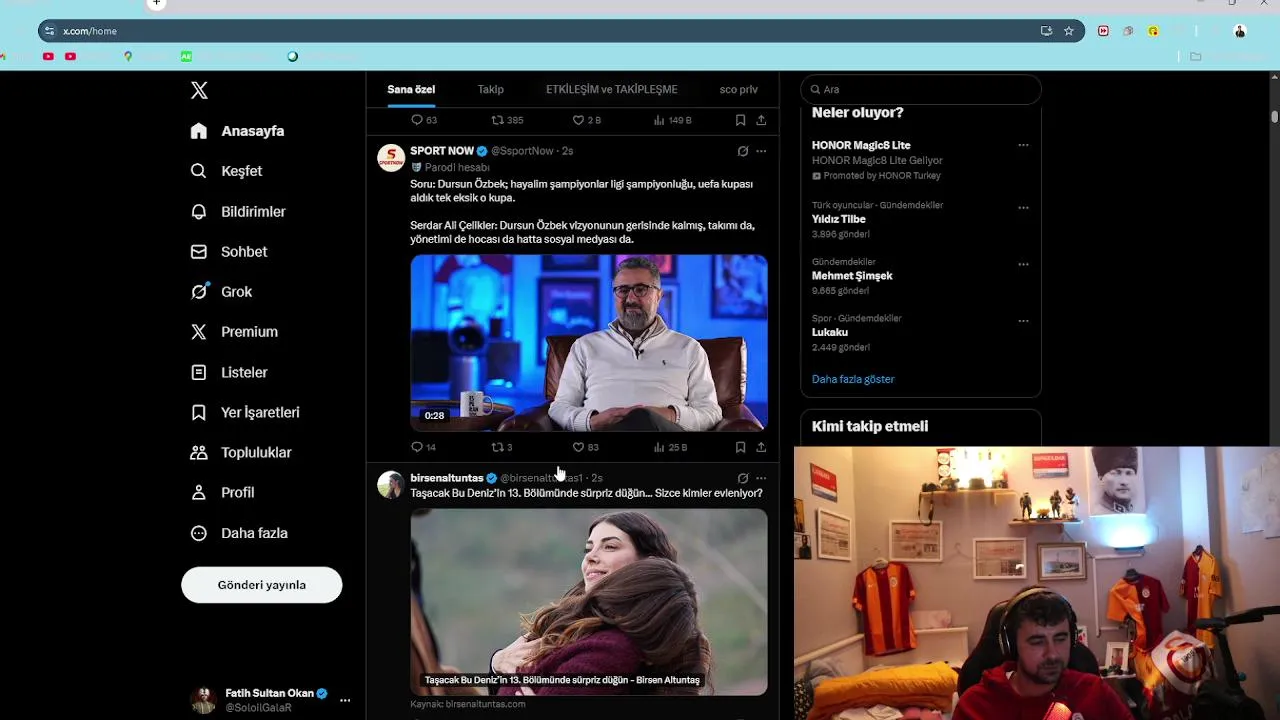Open more options on SPORT NOW post

[x=761, y=151]
